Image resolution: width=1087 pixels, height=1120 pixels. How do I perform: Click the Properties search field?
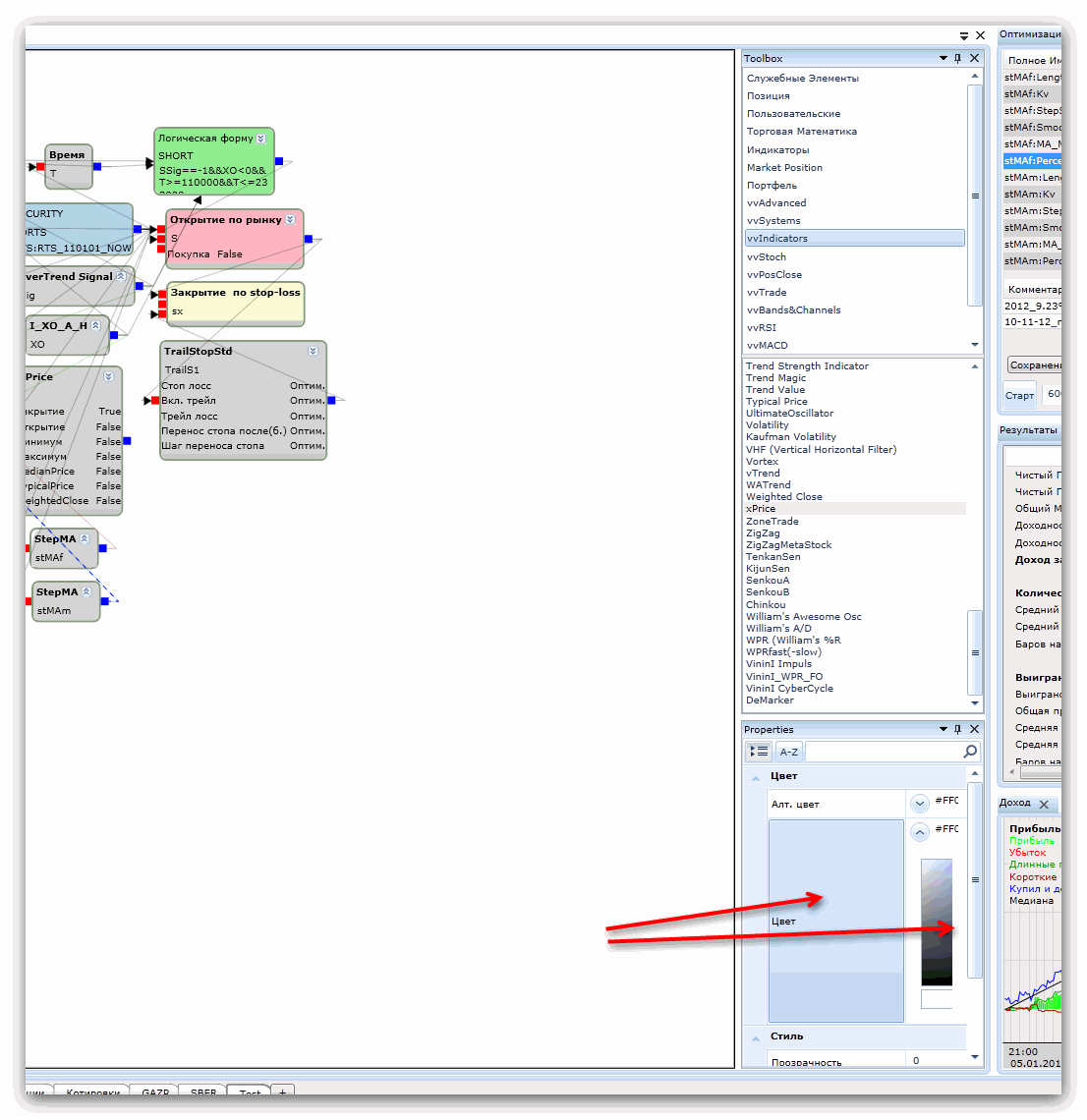click(884, 752)
